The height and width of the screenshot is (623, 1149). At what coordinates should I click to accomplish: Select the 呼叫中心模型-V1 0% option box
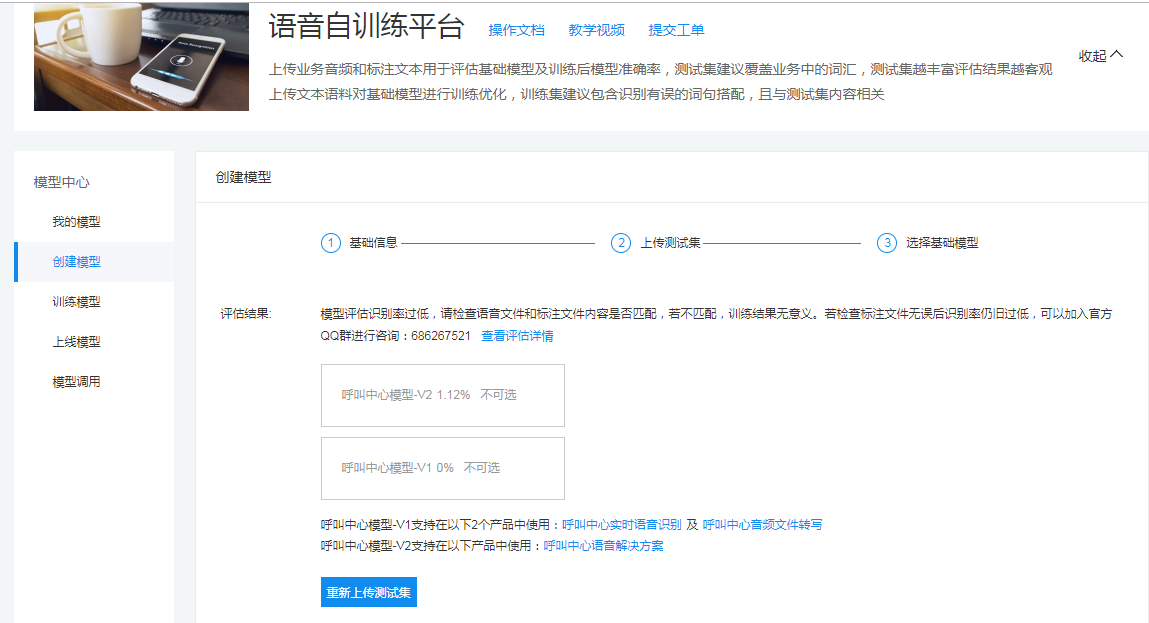443,468
